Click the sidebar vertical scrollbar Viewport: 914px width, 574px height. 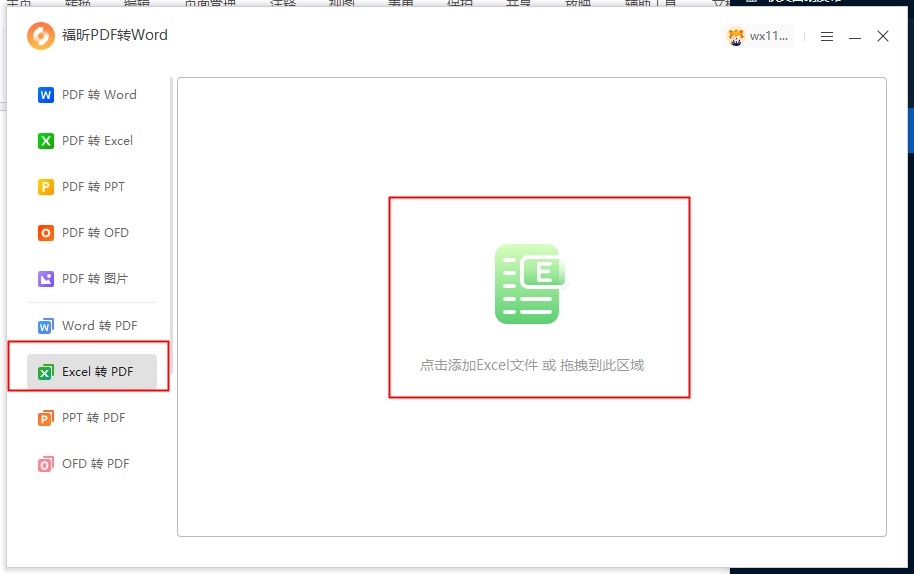(171, 227)
